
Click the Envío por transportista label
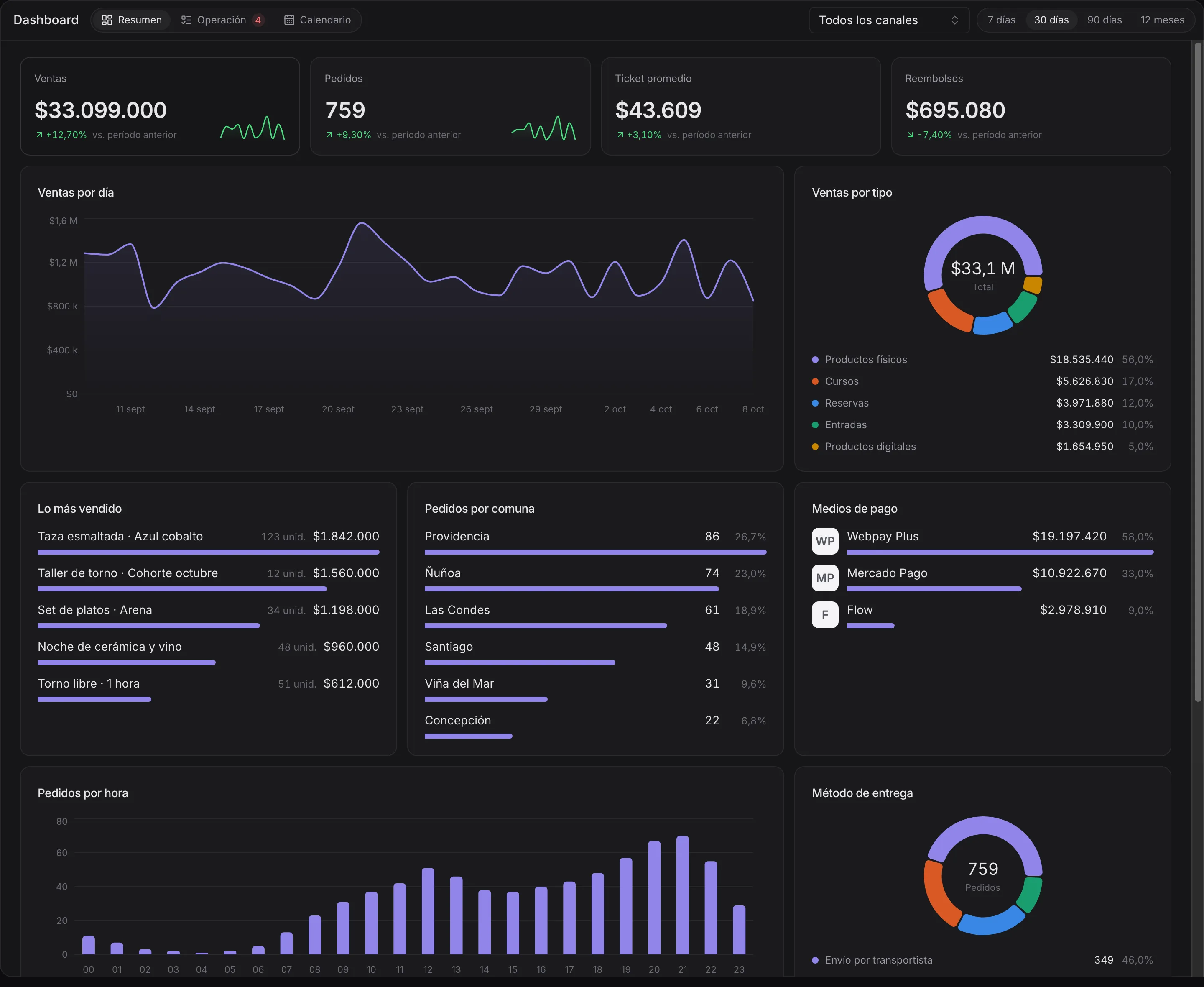click(x=878, y=960)
